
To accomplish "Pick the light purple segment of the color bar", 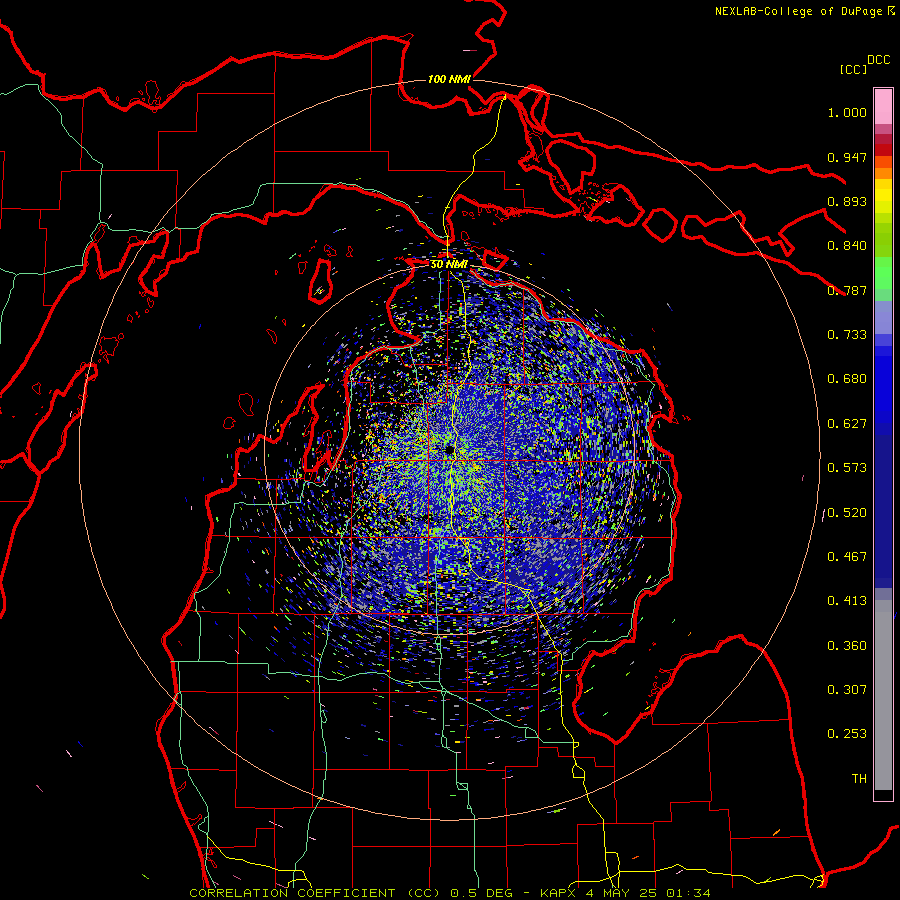I will pos(883,318).
